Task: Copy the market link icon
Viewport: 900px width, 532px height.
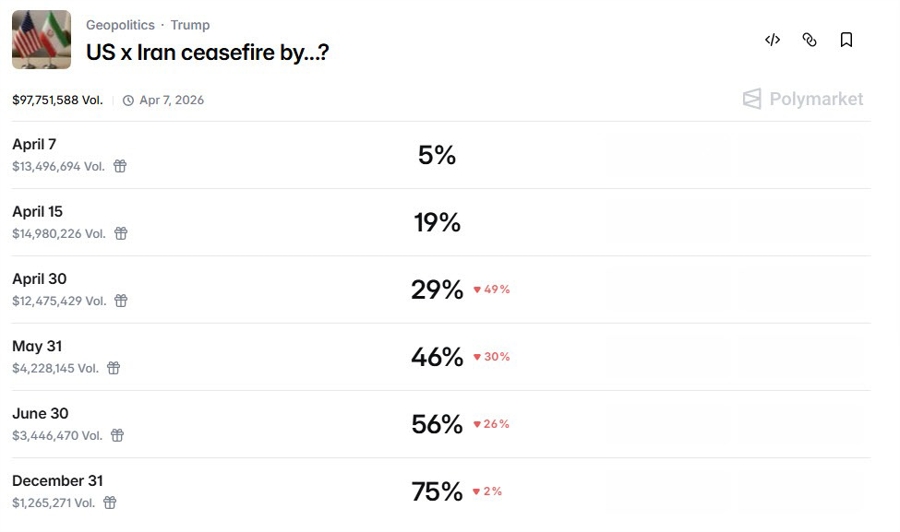Action: tap(809, 40)
